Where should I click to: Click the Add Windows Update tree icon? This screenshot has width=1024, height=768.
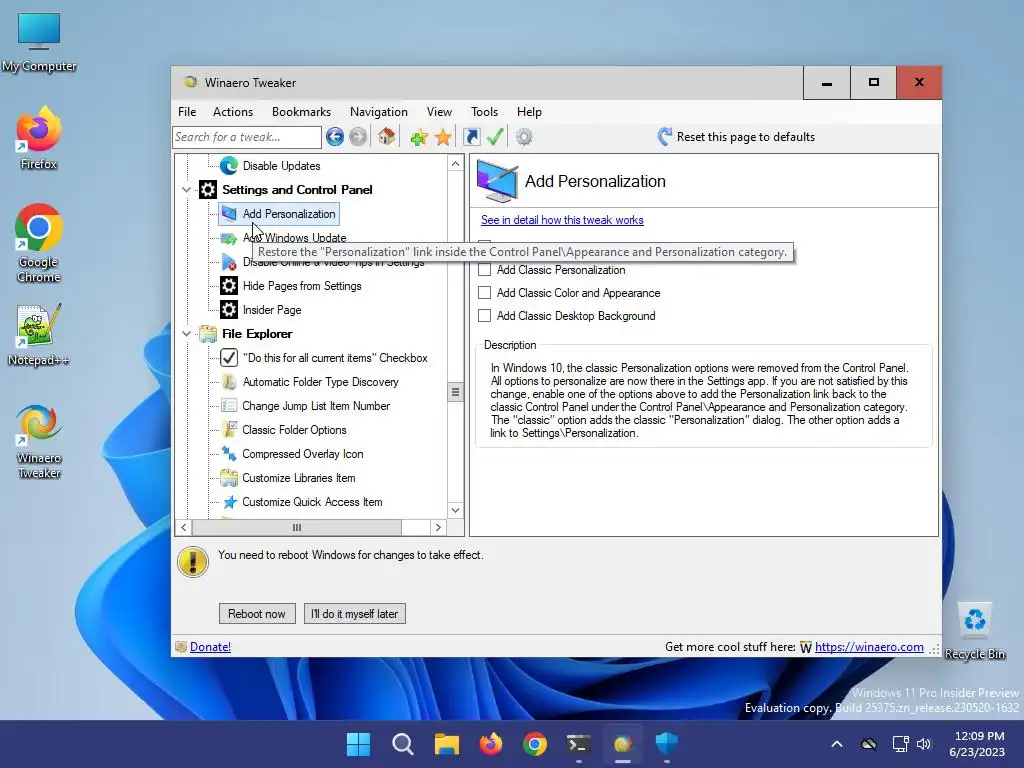[229, 238]
